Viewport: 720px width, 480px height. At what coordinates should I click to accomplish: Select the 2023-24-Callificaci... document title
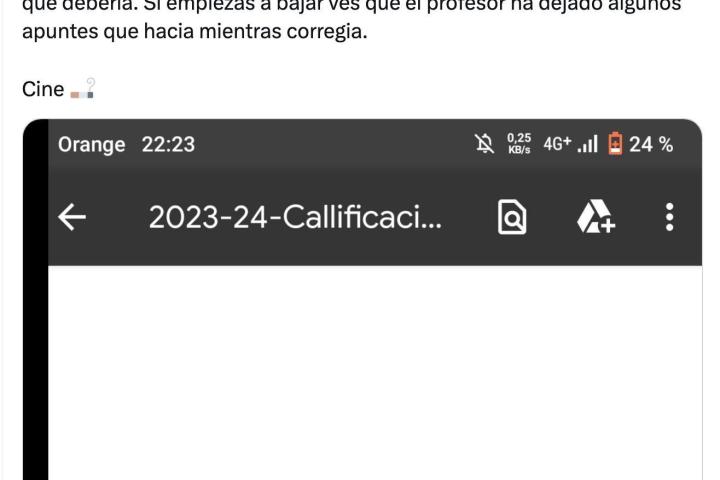(295, 217)
